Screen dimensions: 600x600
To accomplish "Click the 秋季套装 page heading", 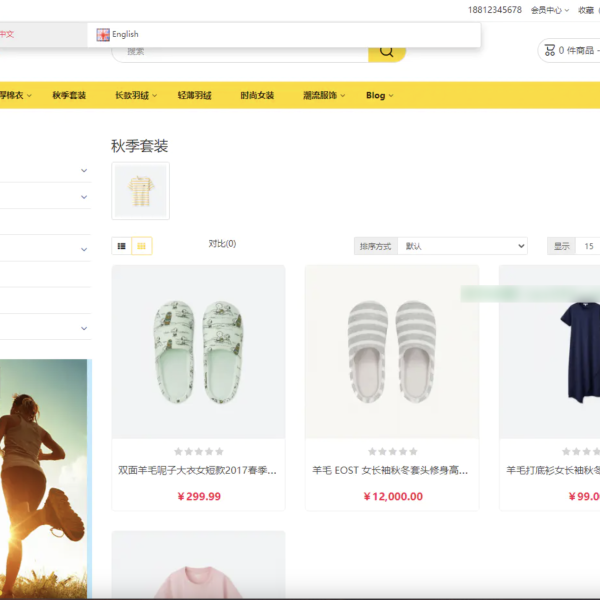I will coord(140,146).
